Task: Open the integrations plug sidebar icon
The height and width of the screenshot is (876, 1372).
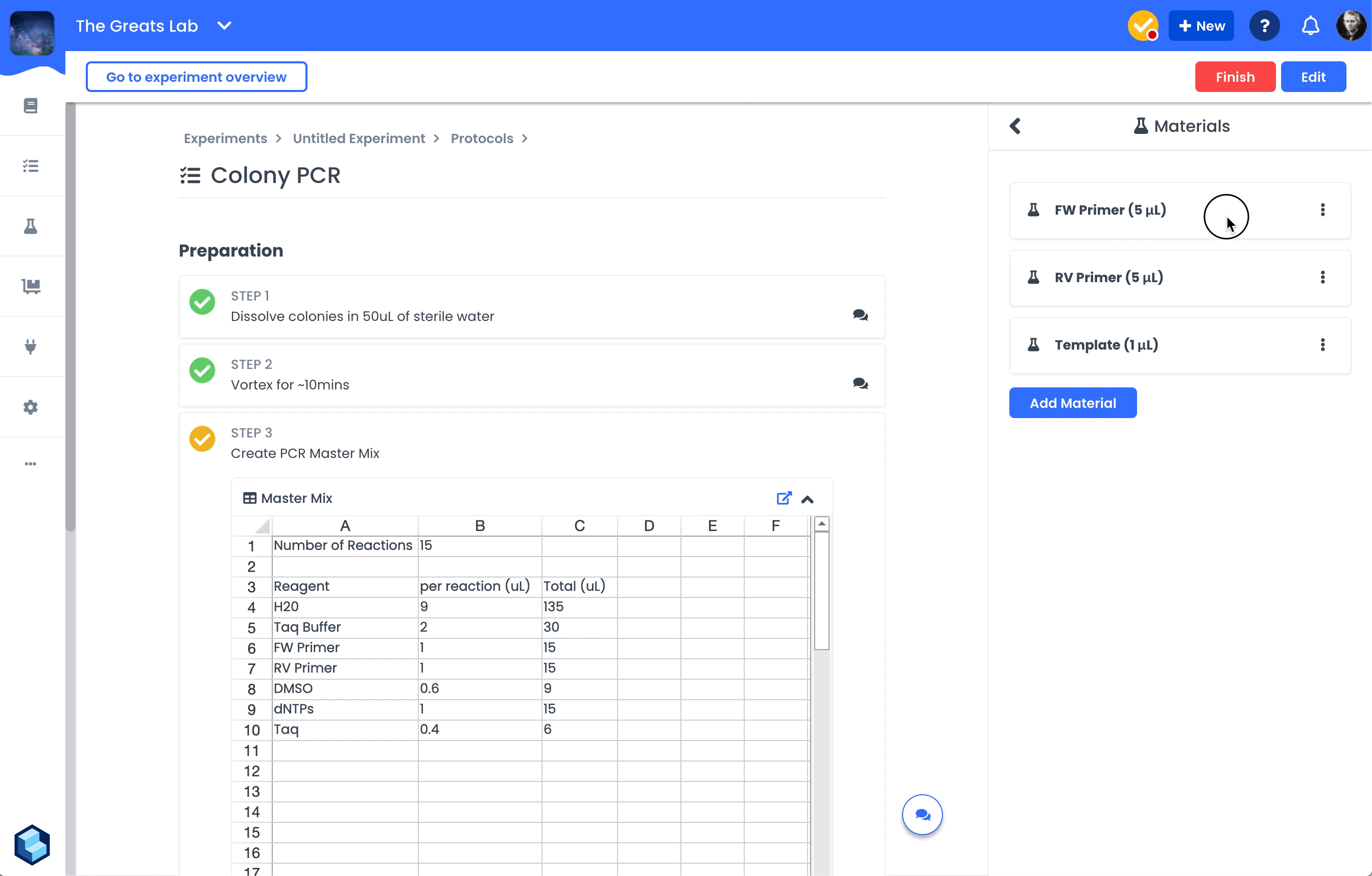Action: [x=31, y=347]
